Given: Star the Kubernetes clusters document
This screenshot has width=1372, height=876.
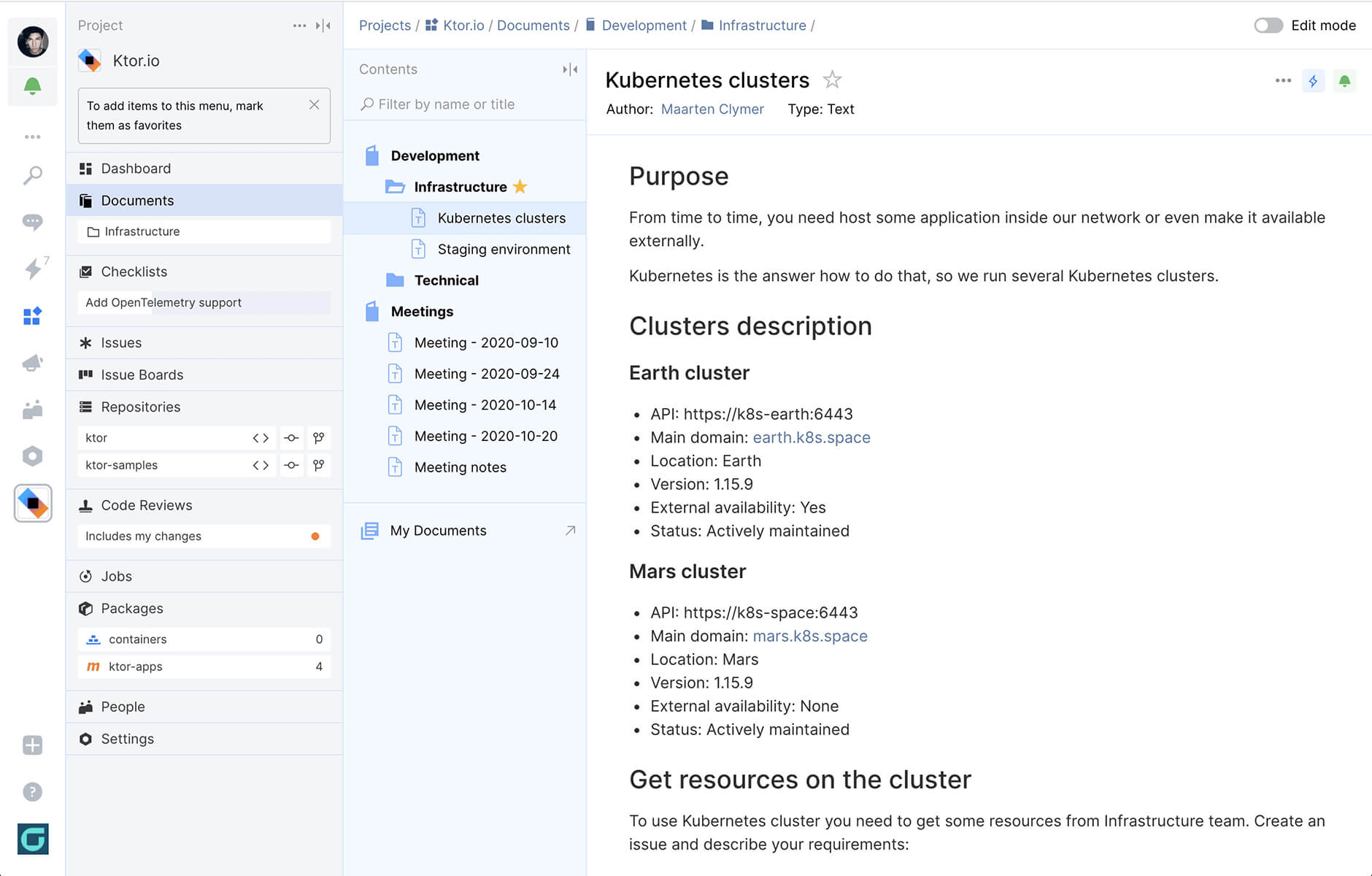Looking at the screenshot, I should coord(832,80).
